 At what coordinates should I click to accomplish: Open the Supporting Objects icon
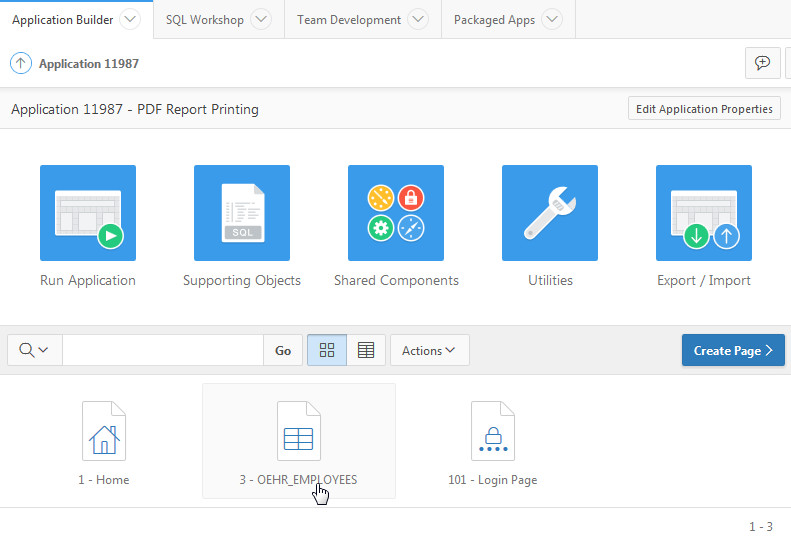pyautogui.click(x=242, y=213)
